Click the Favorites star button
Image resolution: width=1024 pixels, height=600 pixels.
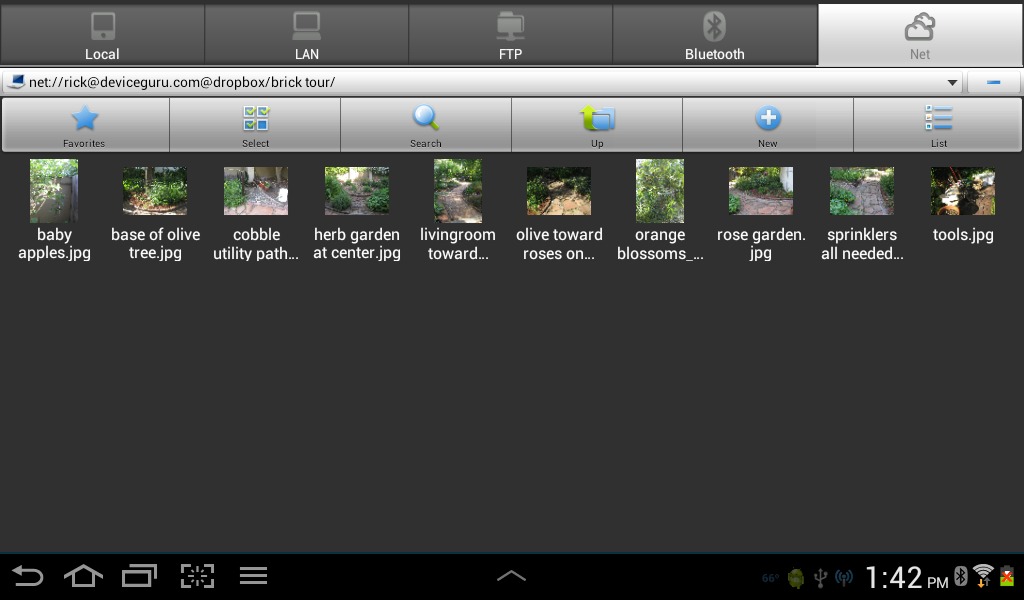pyautogui.click(x=85, y=125)
